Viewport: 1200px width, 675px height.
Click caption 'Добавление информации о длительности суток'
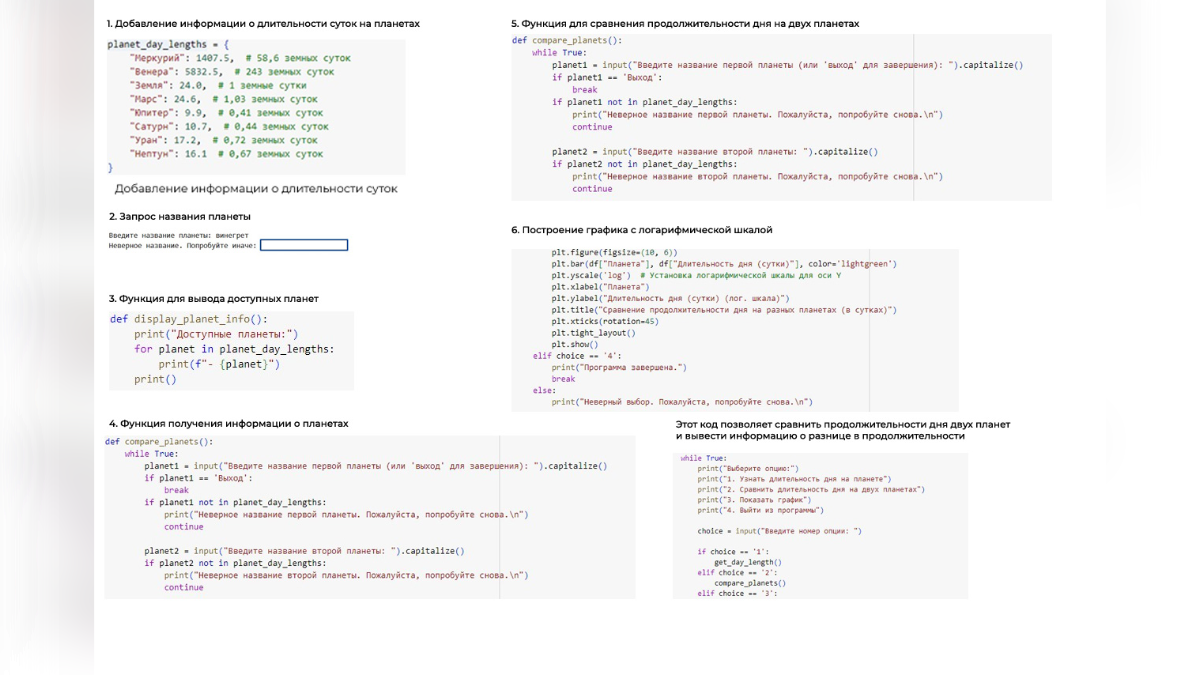(256, 188)
